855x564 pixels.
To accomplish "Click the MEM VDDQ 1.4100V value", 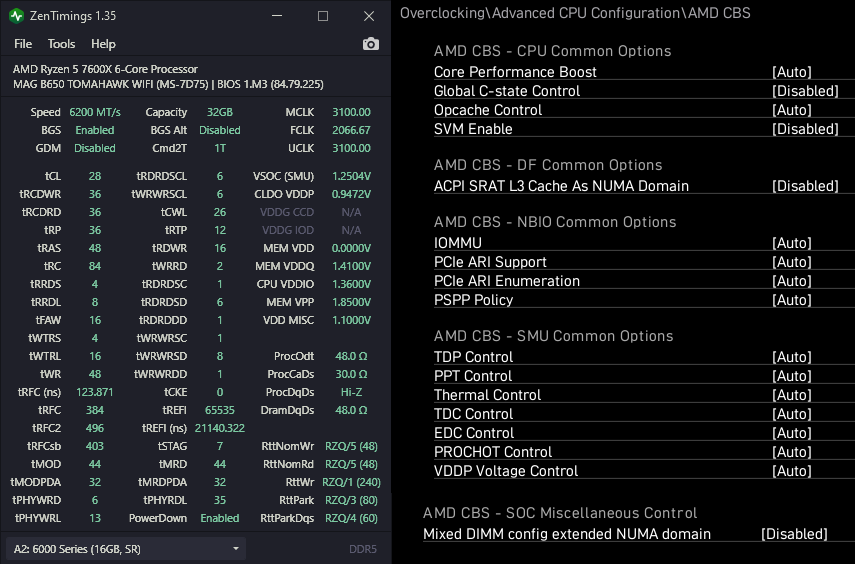I will click(x=351, y=266).
